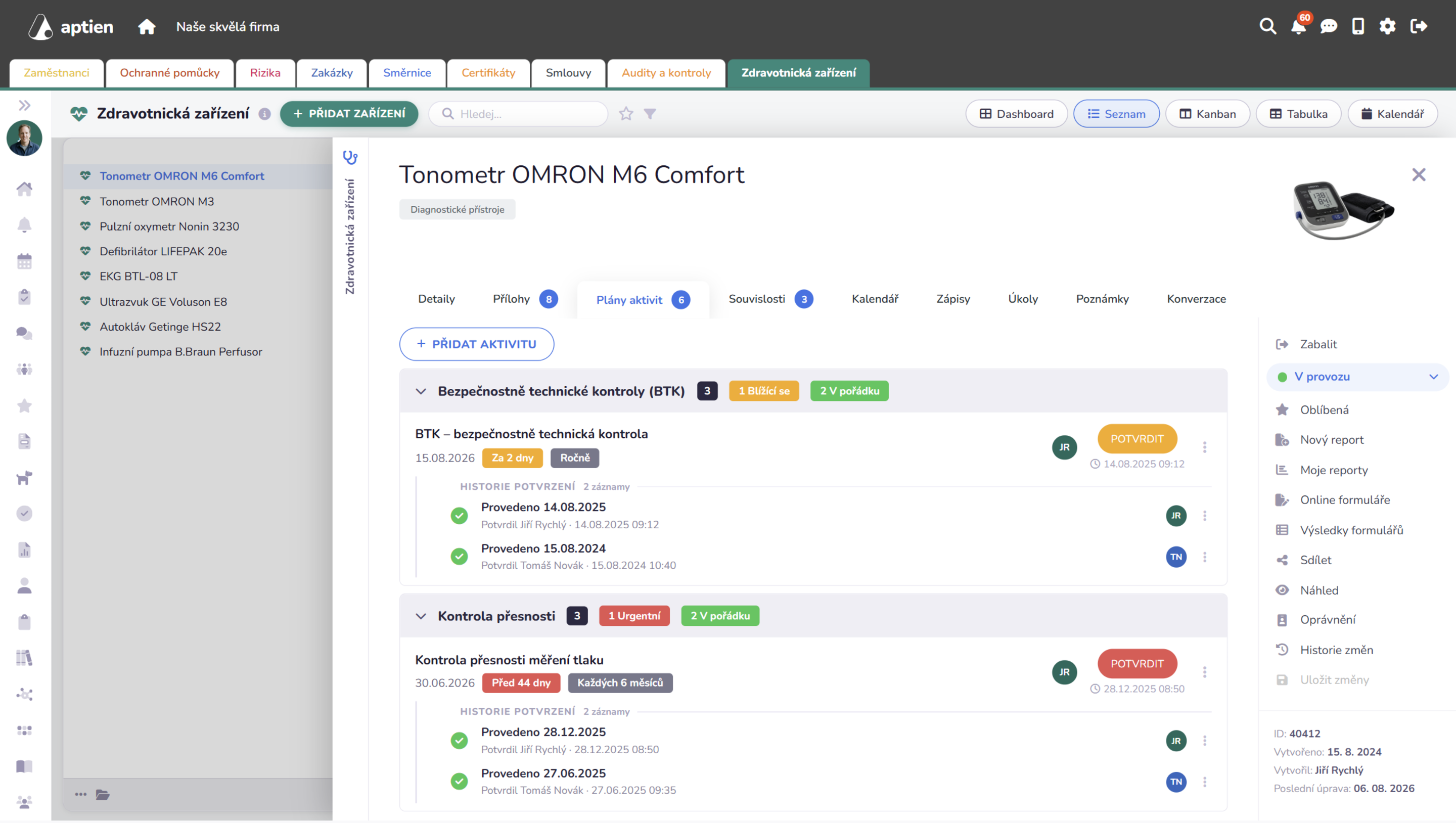Open more options for Provedeno 28.12.2025 record
The image size is (1456, 823).
pos(1204,741)
